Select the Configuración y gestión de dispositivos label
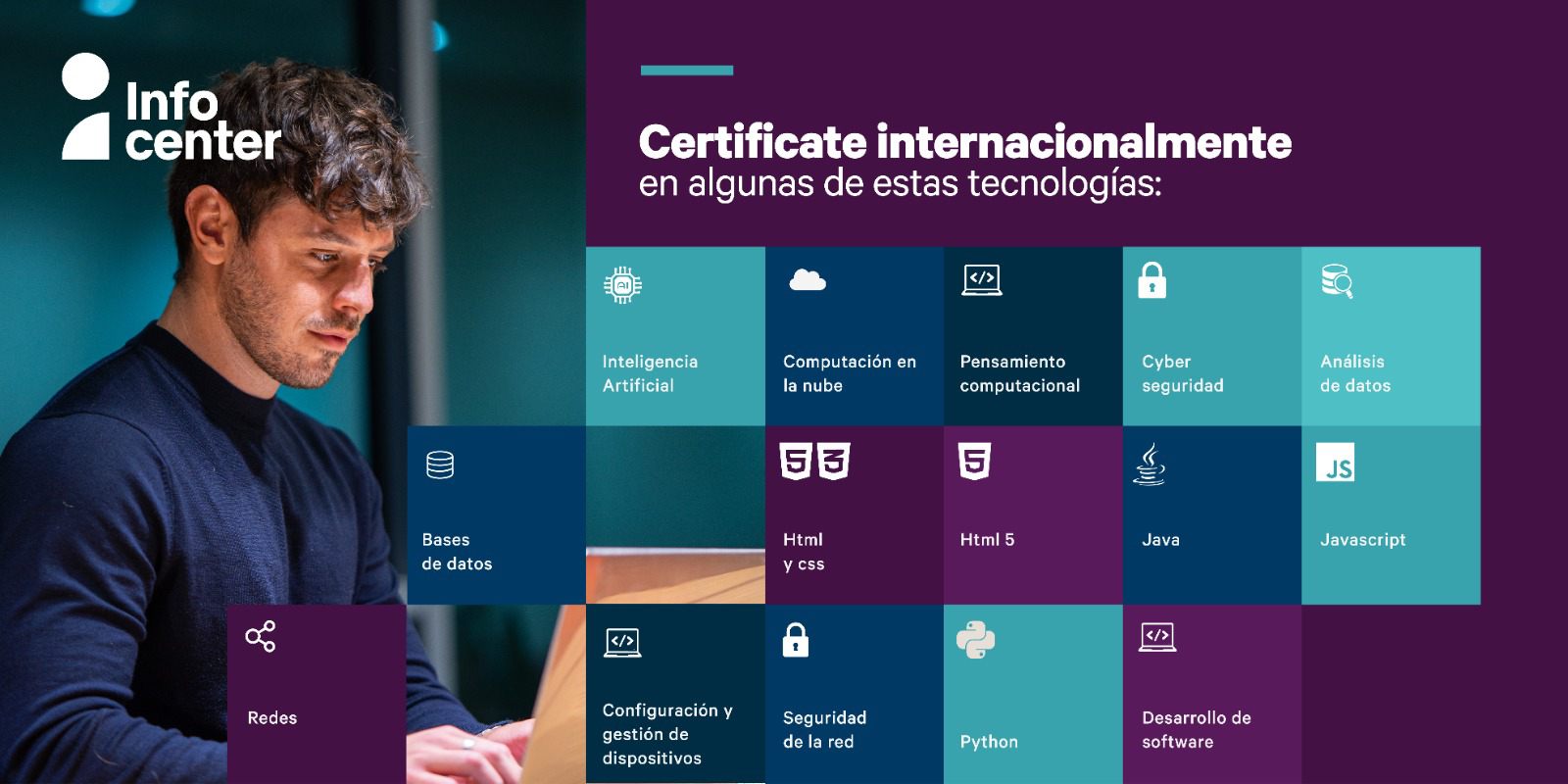This screenshot has height=784, width=1568. coord(667,734)
